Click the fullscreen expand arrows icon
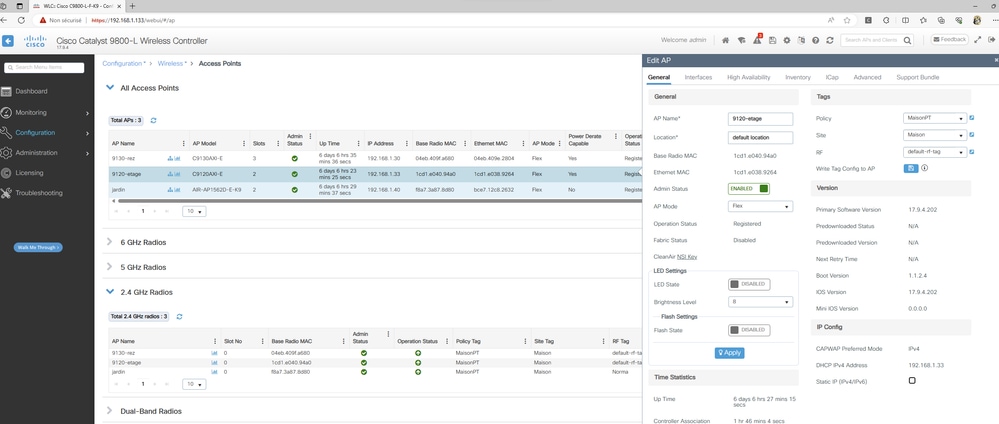This screenshot has height=424, width=999. tap(978, 40)
